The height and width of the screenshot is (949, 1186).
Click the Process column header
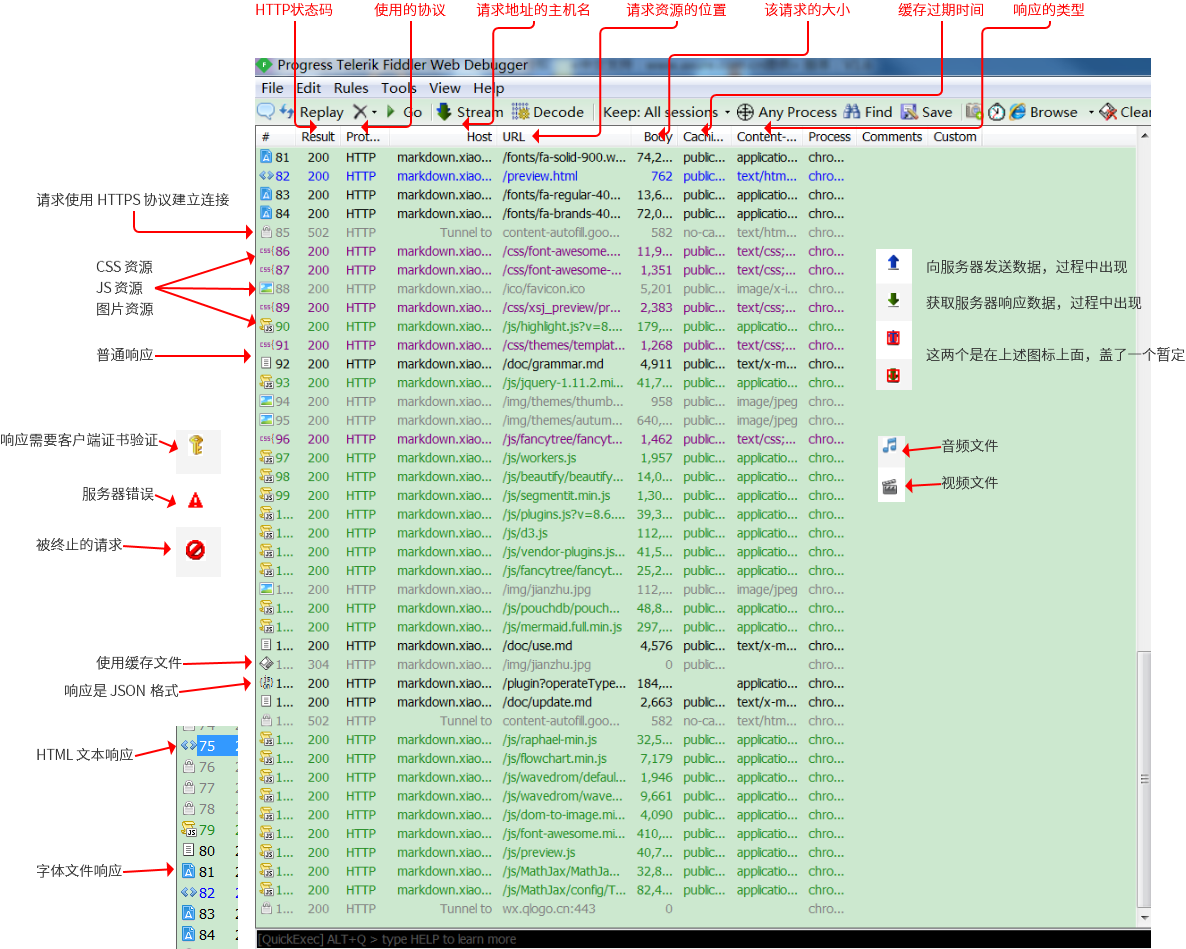pos(829,137)
